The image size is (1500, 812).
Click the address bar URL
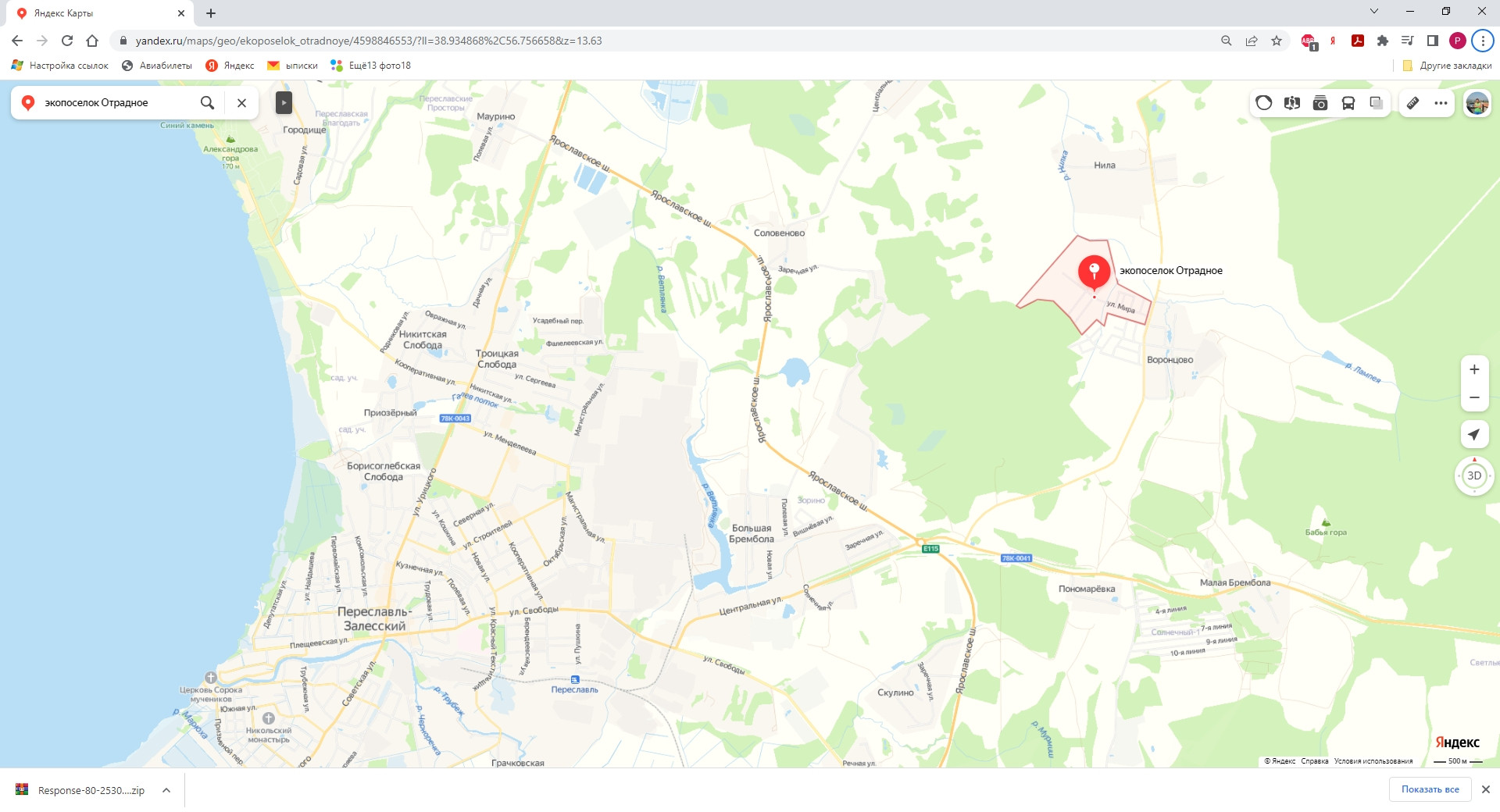tap(368, 41)
